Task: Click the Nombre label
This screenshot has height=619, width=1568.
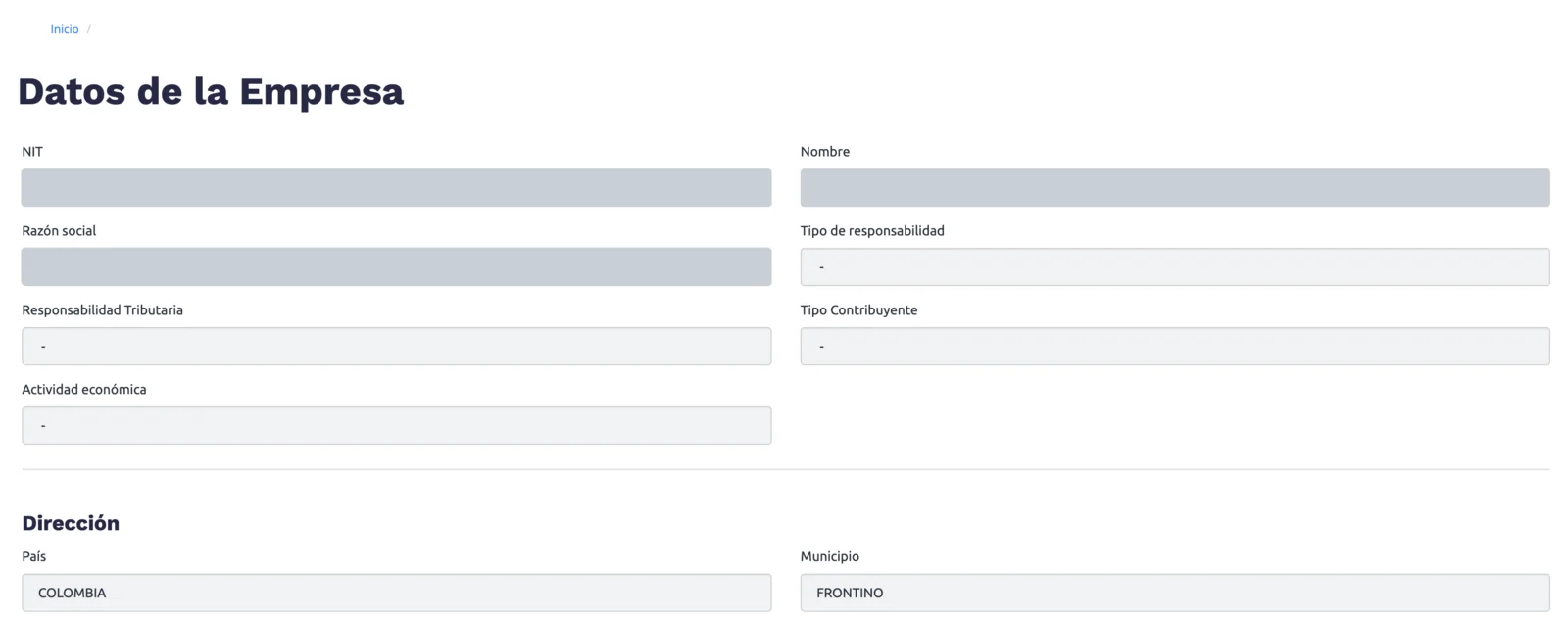Action: click(x=825, y=152)
